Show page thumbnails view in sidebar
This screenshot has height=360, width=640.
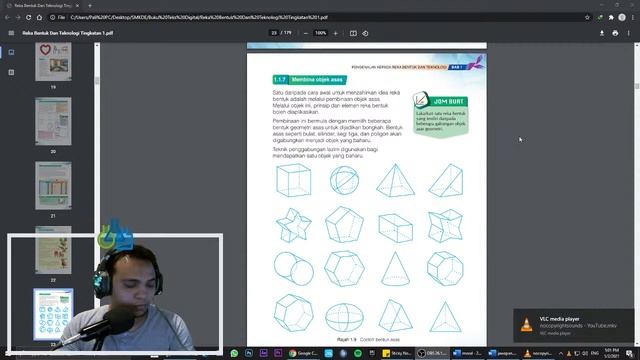coord(11,52)
